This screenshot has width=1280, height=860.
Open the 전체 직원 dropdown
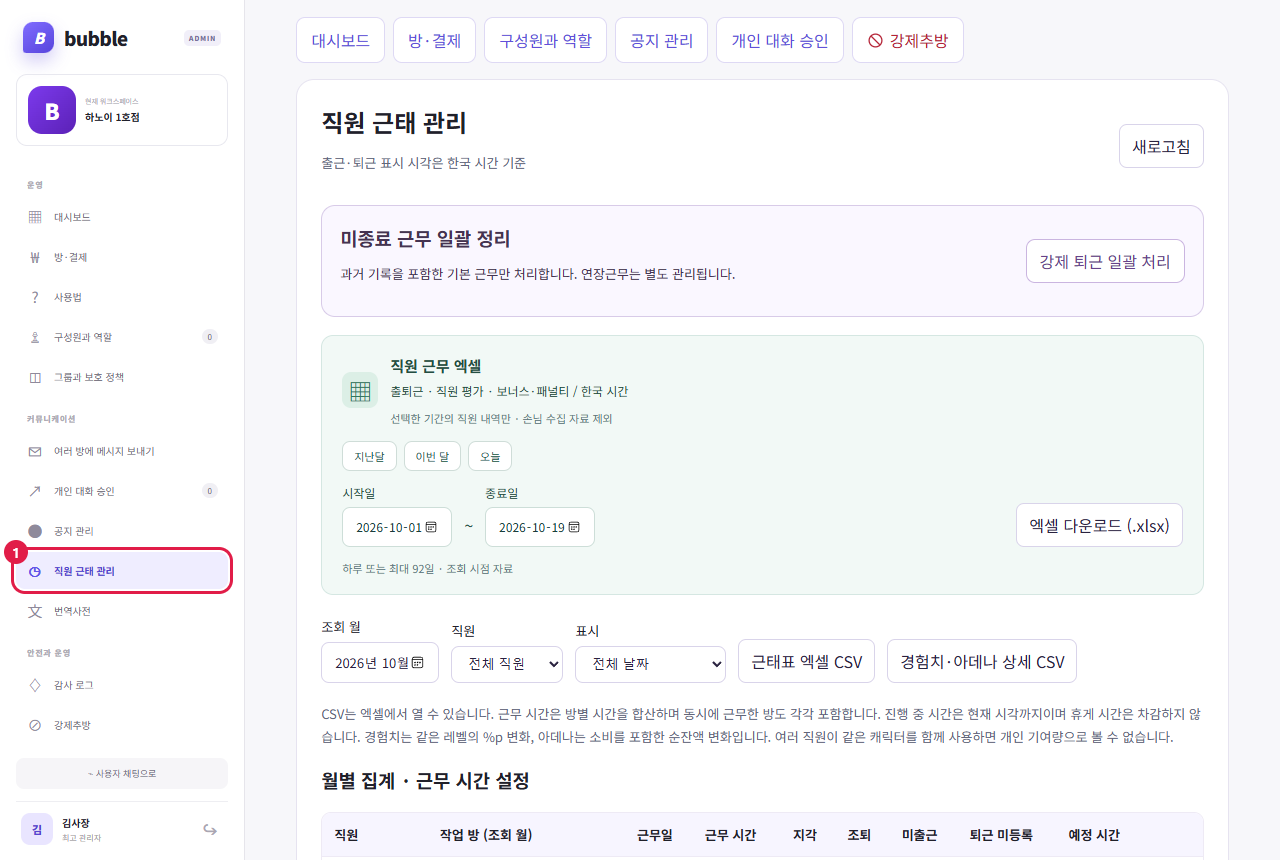click(507, 664)
